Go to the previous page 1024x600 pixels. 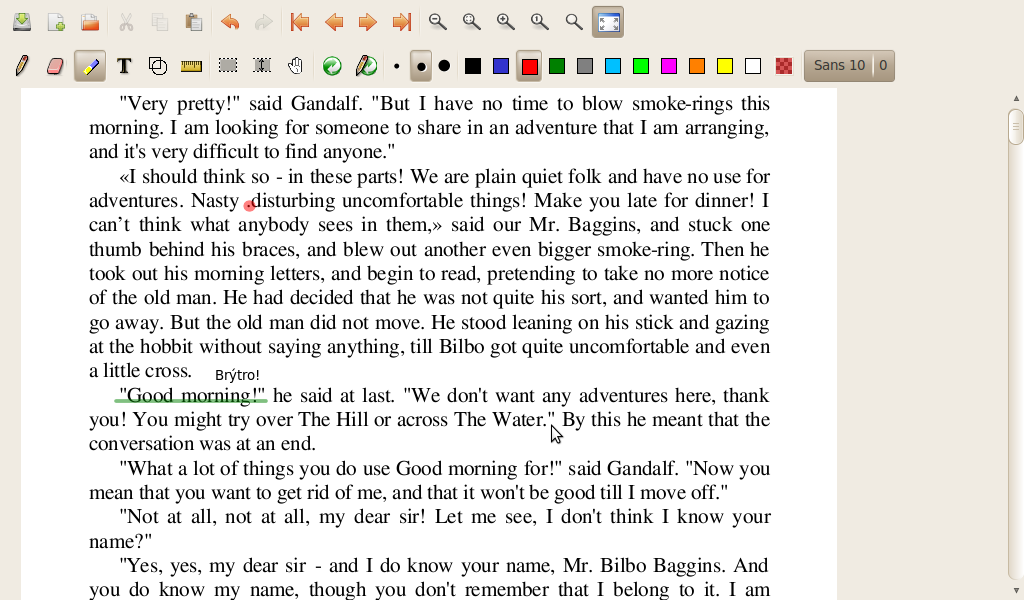334,22
